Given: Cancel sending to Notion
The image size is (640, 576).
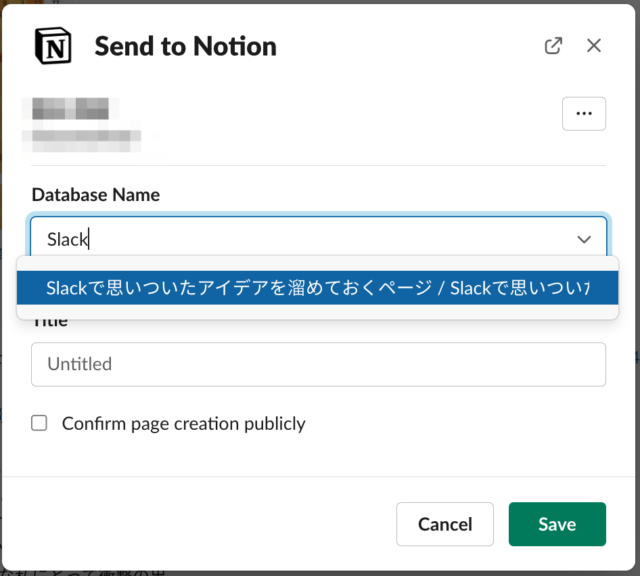Looking at the screenshot, I should (x=444, y=524).
